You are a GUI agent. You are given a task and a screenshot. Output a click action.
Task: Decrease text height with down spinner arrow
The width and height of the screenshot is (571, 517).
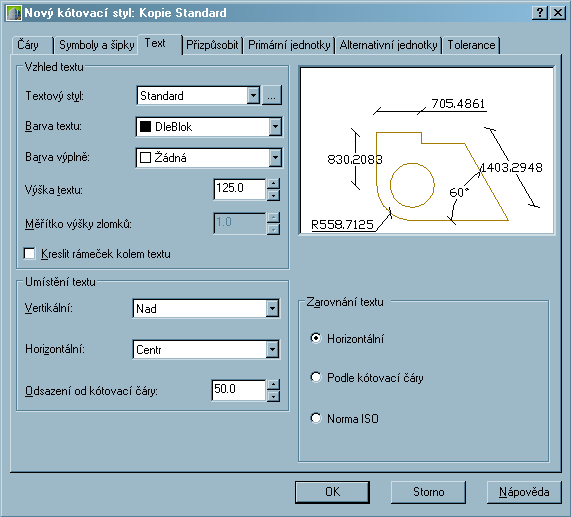pyautogui.click(x=273, y=195)
